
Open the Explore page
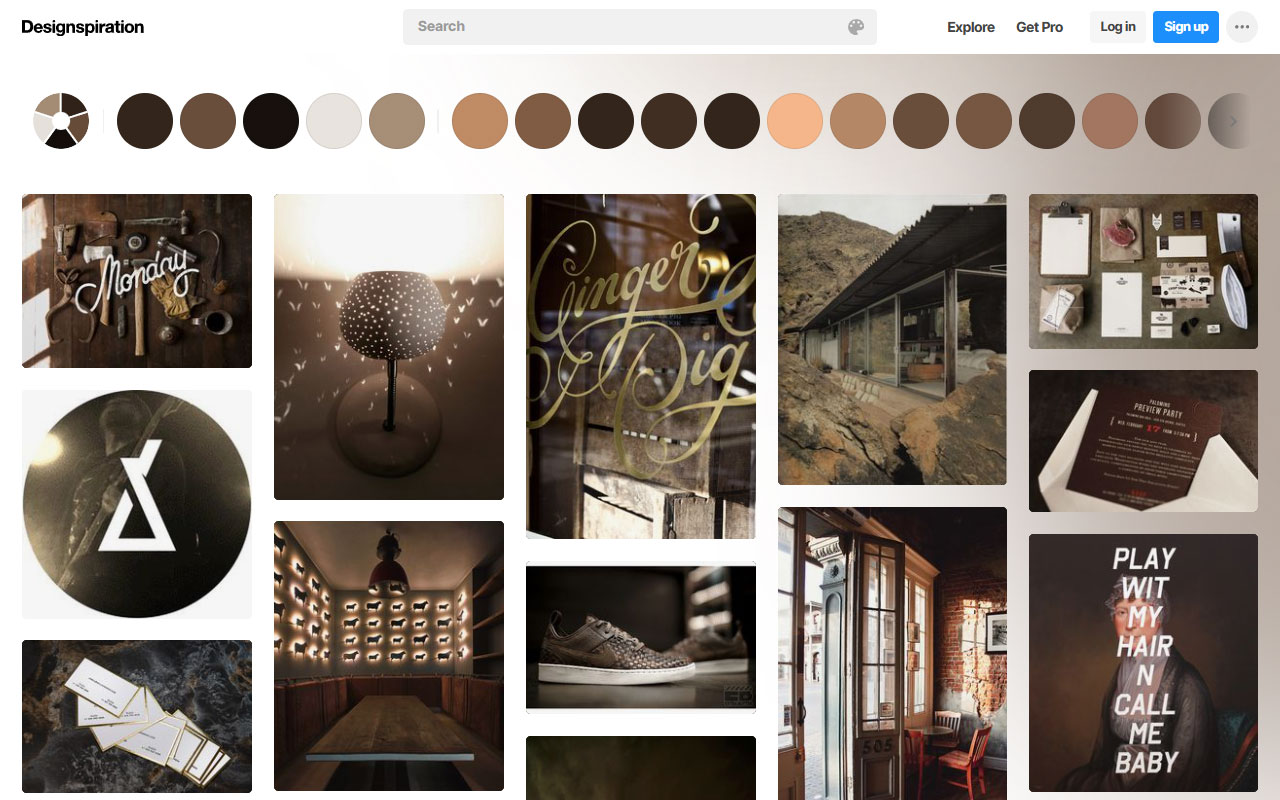pos(971,27)
